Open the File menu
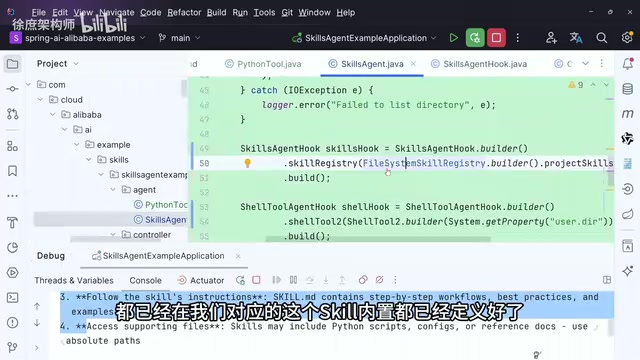 [x=38, y=13]
